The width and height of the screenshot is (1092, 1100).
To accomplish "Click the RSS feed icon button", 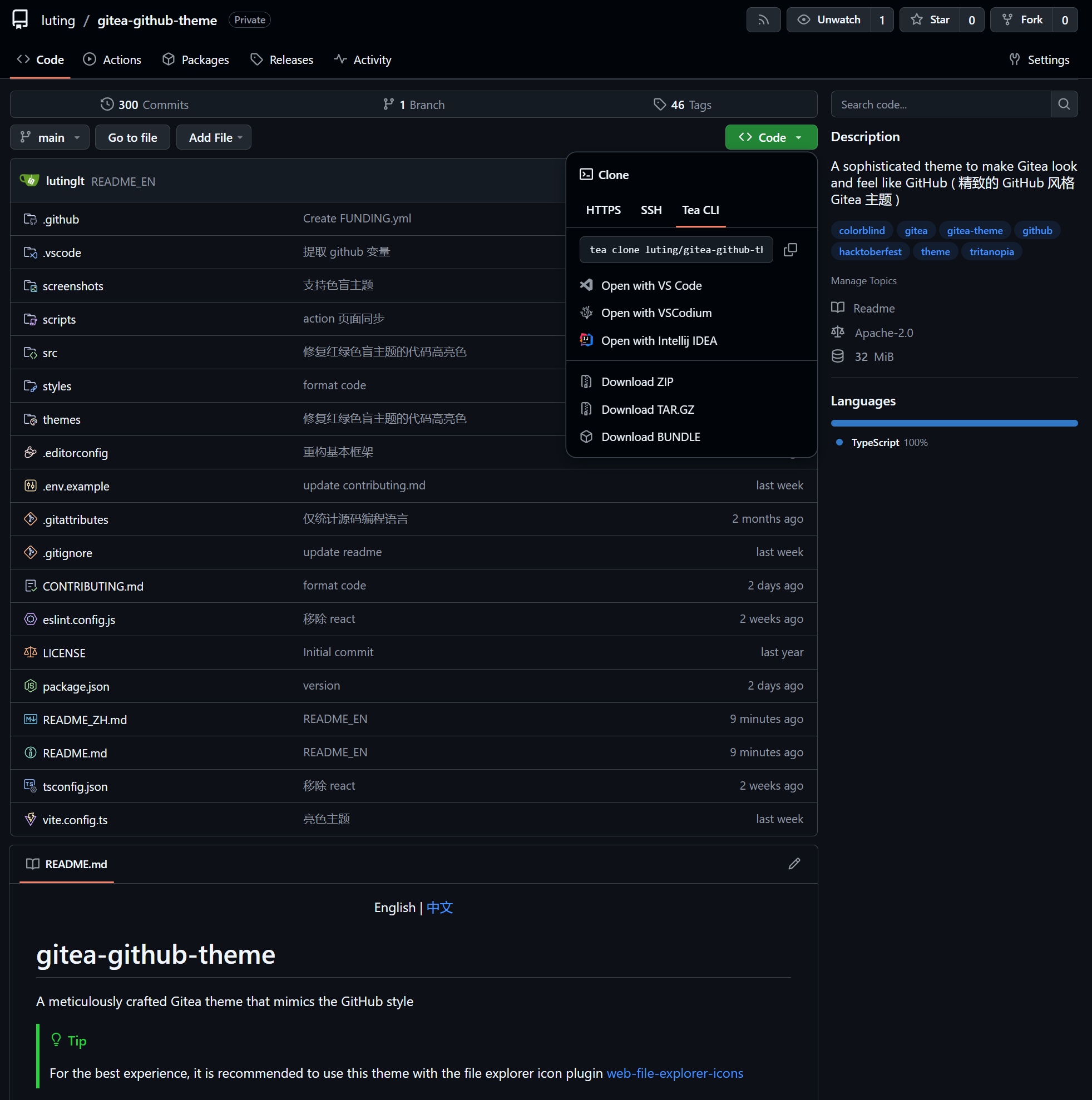I will pyautogui.click(x=763, y=21).
